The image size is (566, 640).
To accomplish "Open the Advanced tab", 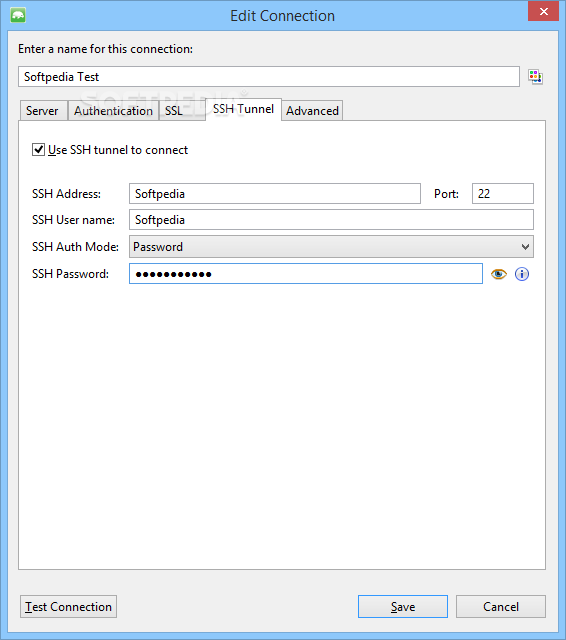I will click(312, 111).
